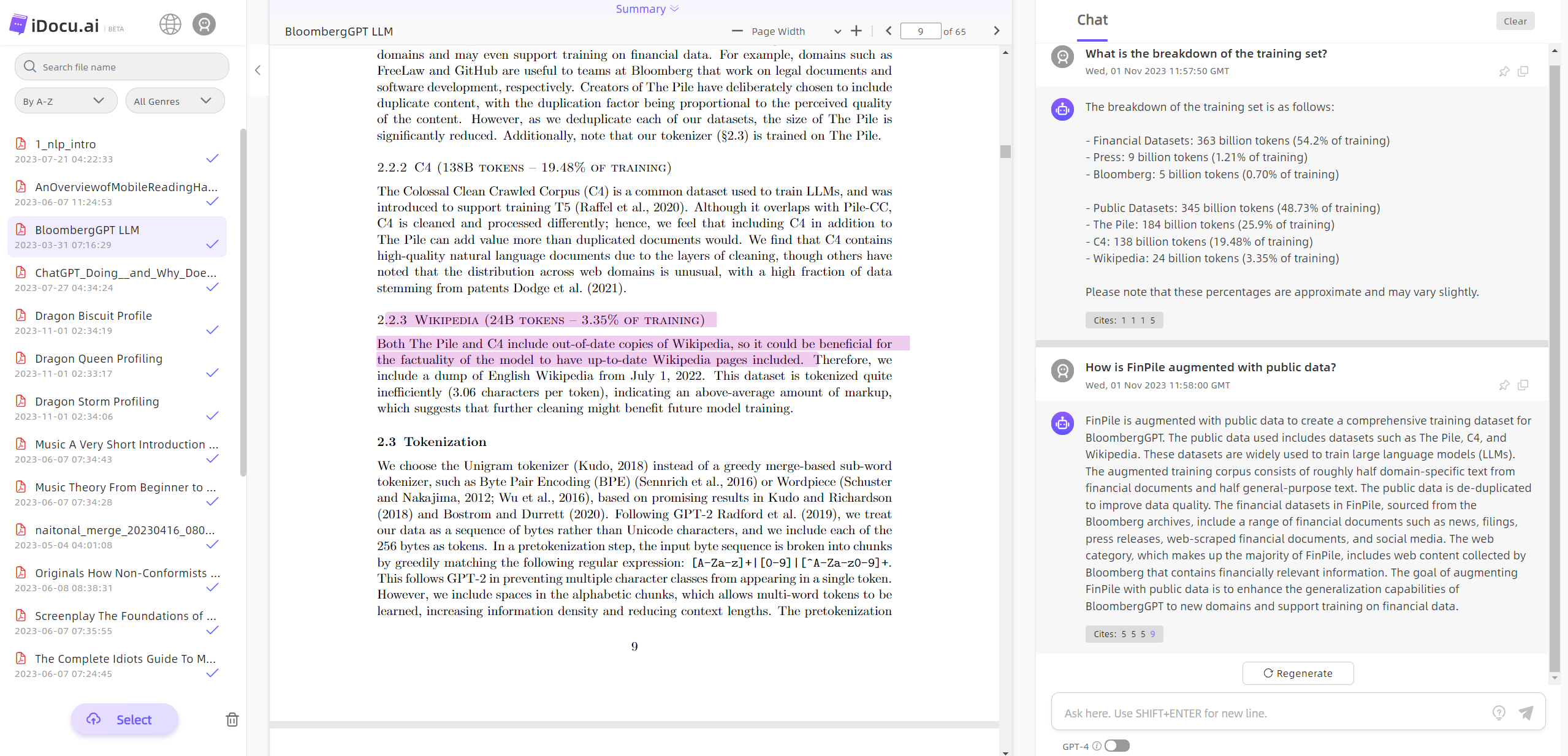The height and width of the screenshot is (756, 1568).
Task: Open the By A-Z sort dropdown
Action: point(64,101)
